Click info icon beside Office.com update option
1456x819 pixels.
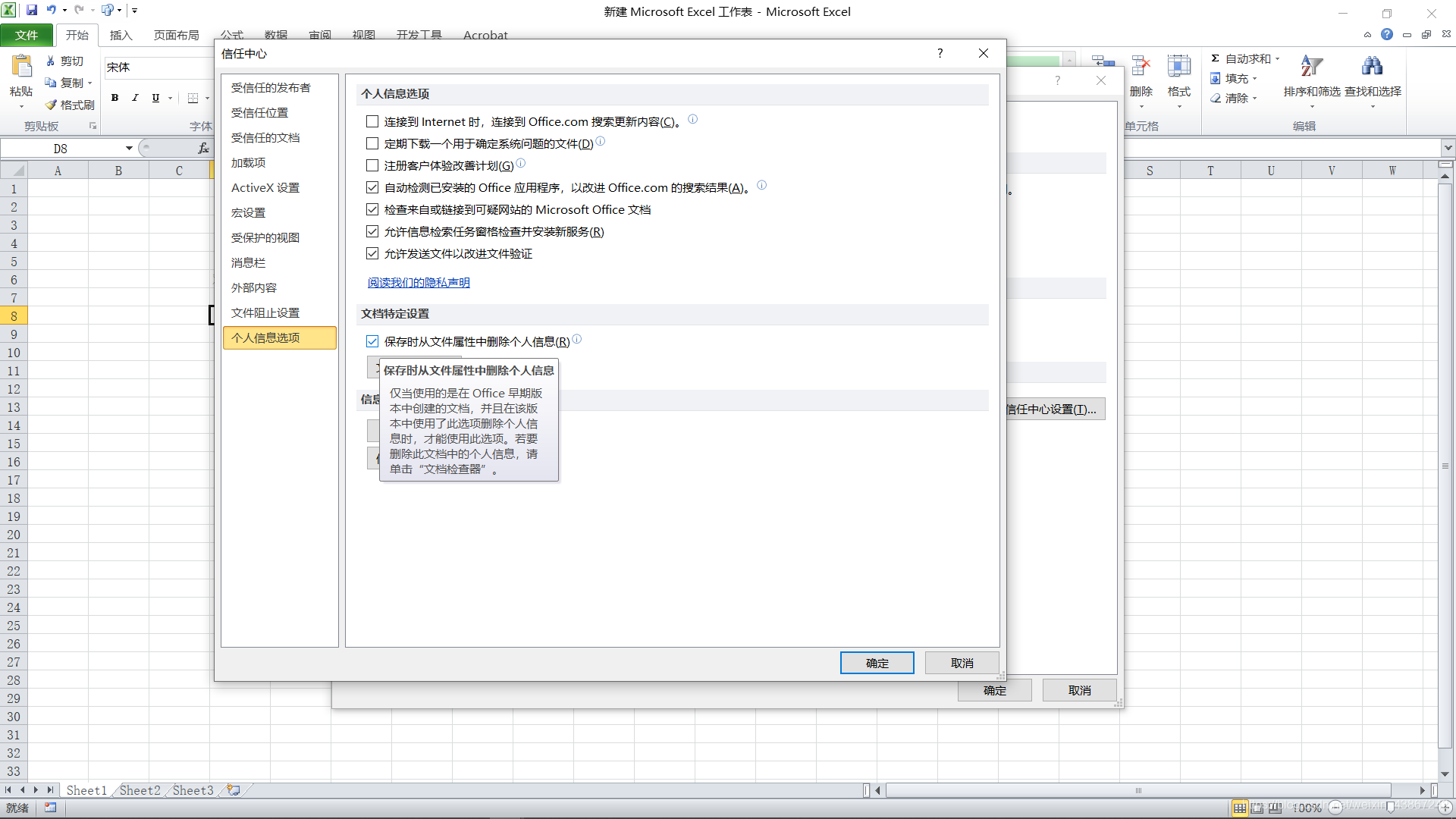click(x=692, y=119)
